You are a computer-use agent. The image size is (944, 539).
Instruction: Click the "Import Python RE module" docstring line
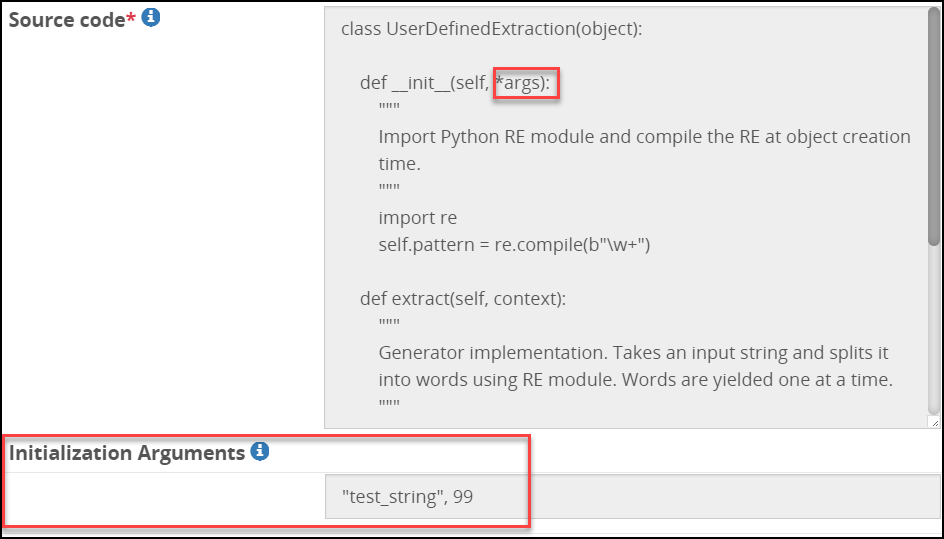click(x=644, y=137)
